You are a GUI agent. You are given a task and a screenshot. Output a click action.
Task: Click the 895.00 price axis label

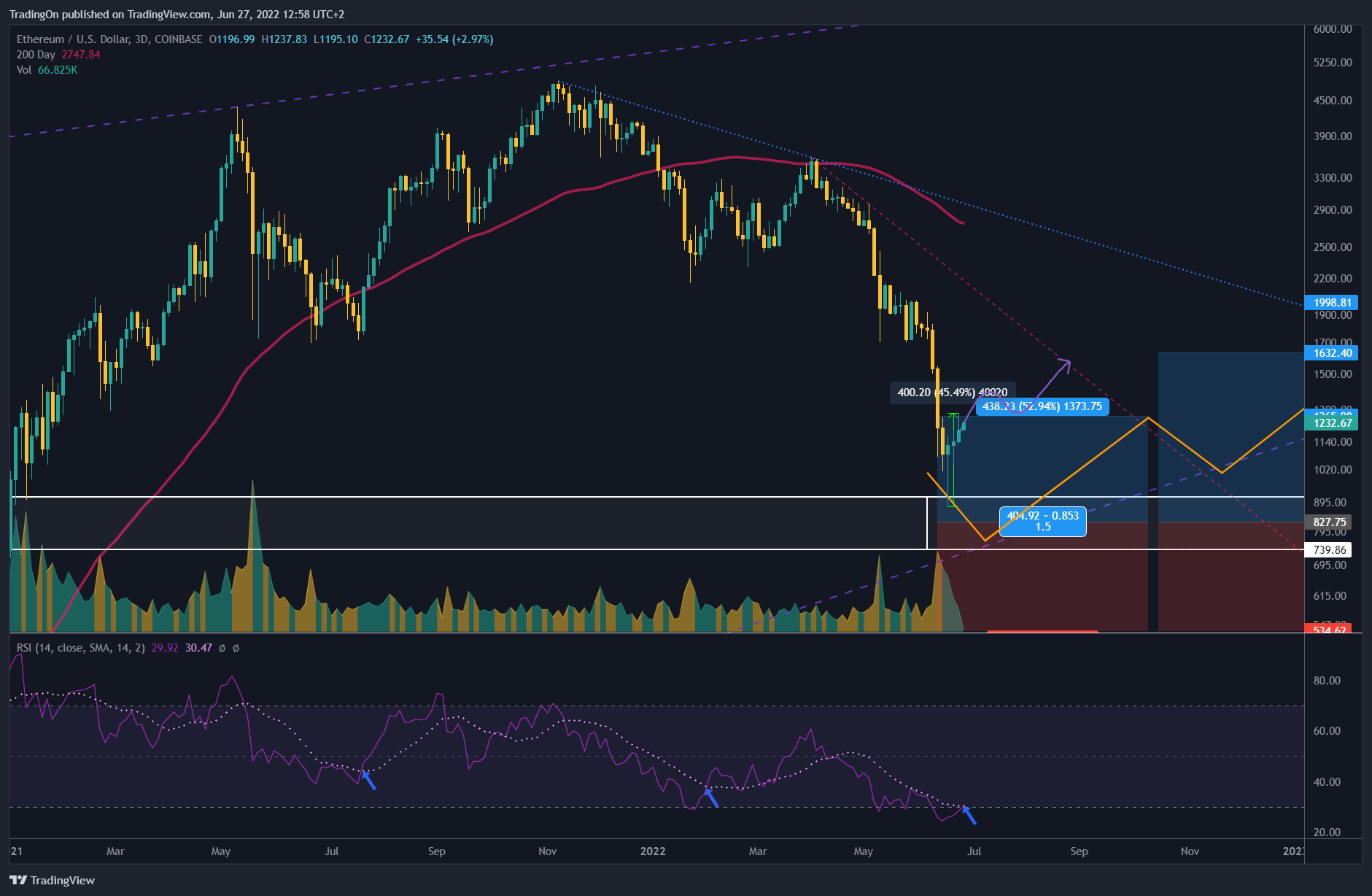point(1330,503)
